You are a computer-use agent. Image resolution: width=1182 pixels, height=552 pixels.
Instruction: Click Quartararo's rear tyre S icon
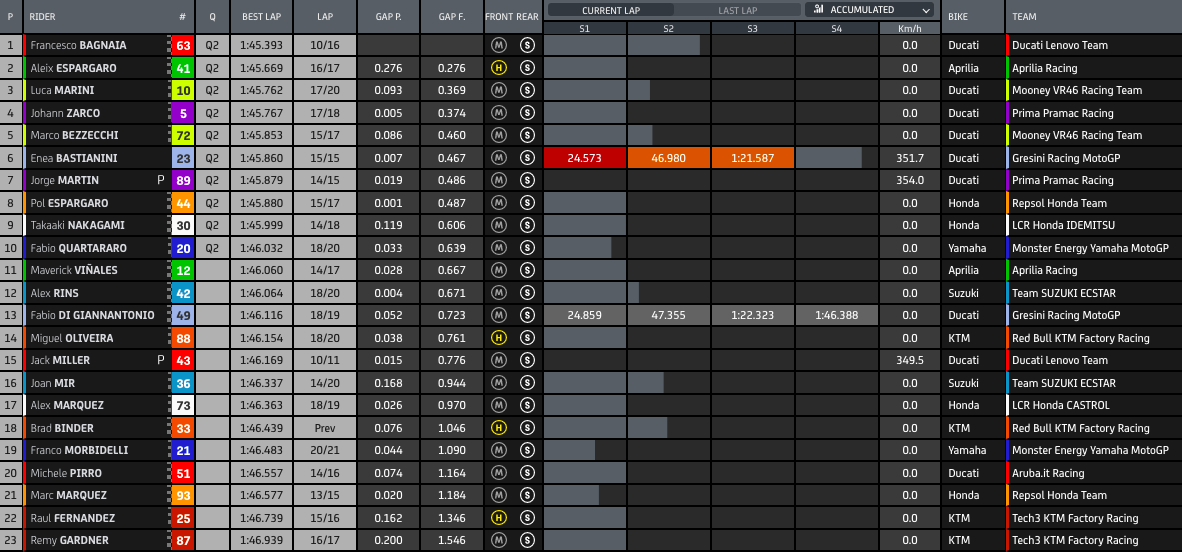point(527,248)
